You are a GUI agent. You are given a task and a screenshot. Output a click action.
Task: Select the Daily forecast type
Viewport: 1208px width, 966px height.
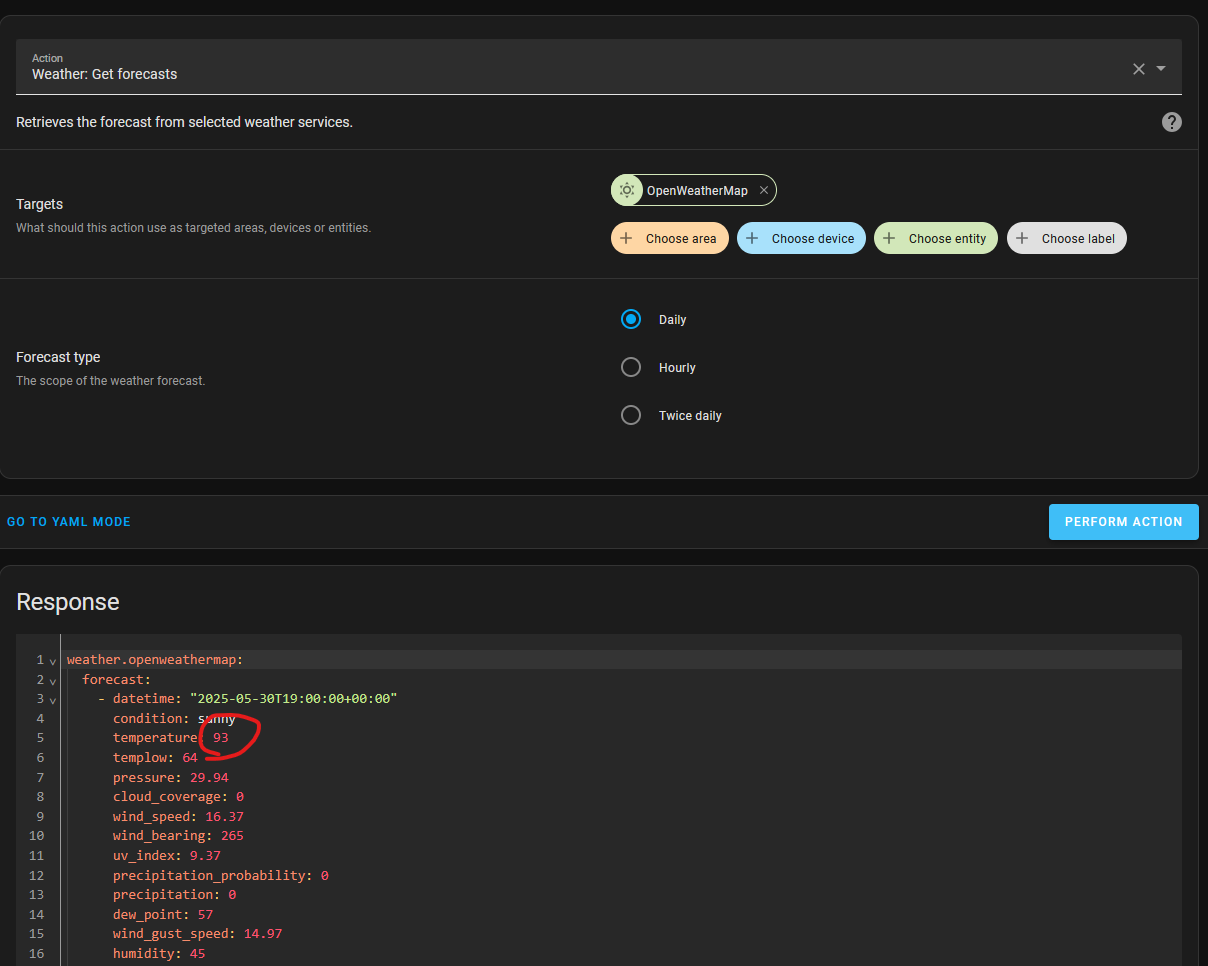coord(630,319)
